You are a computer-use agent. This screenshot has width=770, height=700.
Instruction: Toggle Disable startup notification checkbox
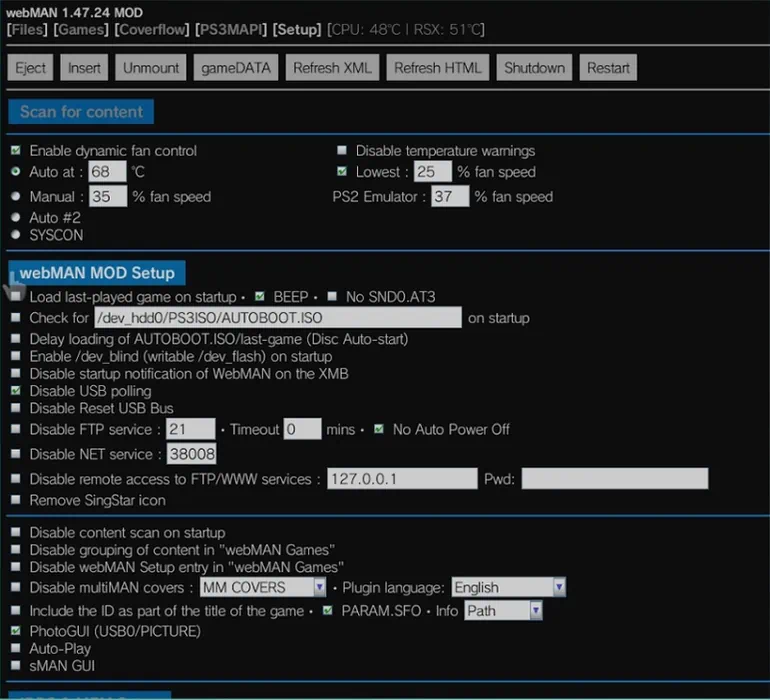pyautogui.click(x=16, y=373)
